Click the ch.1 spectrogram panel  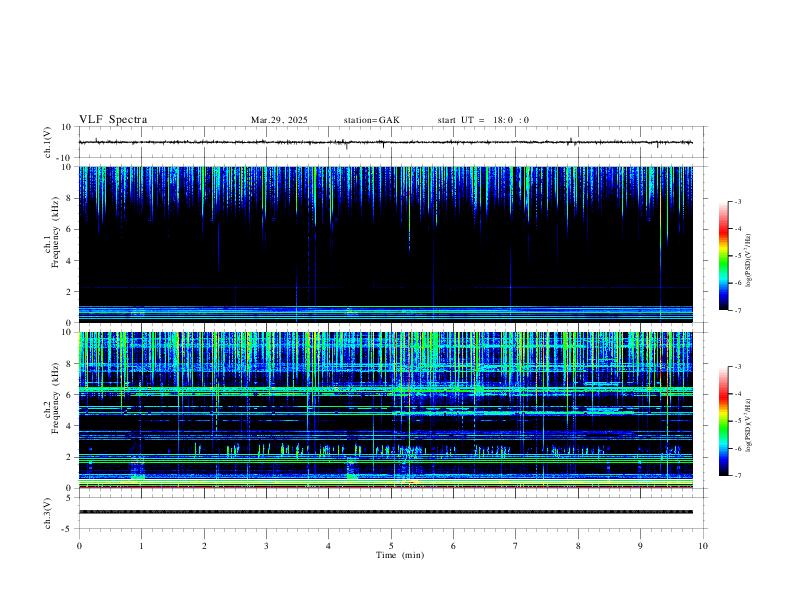pyautogui.click(x=385, y=244)
